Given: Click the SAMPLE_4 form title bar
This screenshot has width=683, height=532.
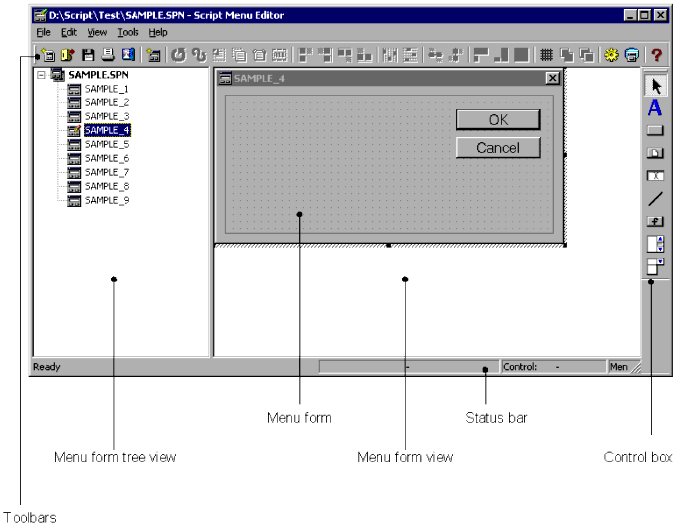Looking at the screenshot, I should (x=380, y=78).
